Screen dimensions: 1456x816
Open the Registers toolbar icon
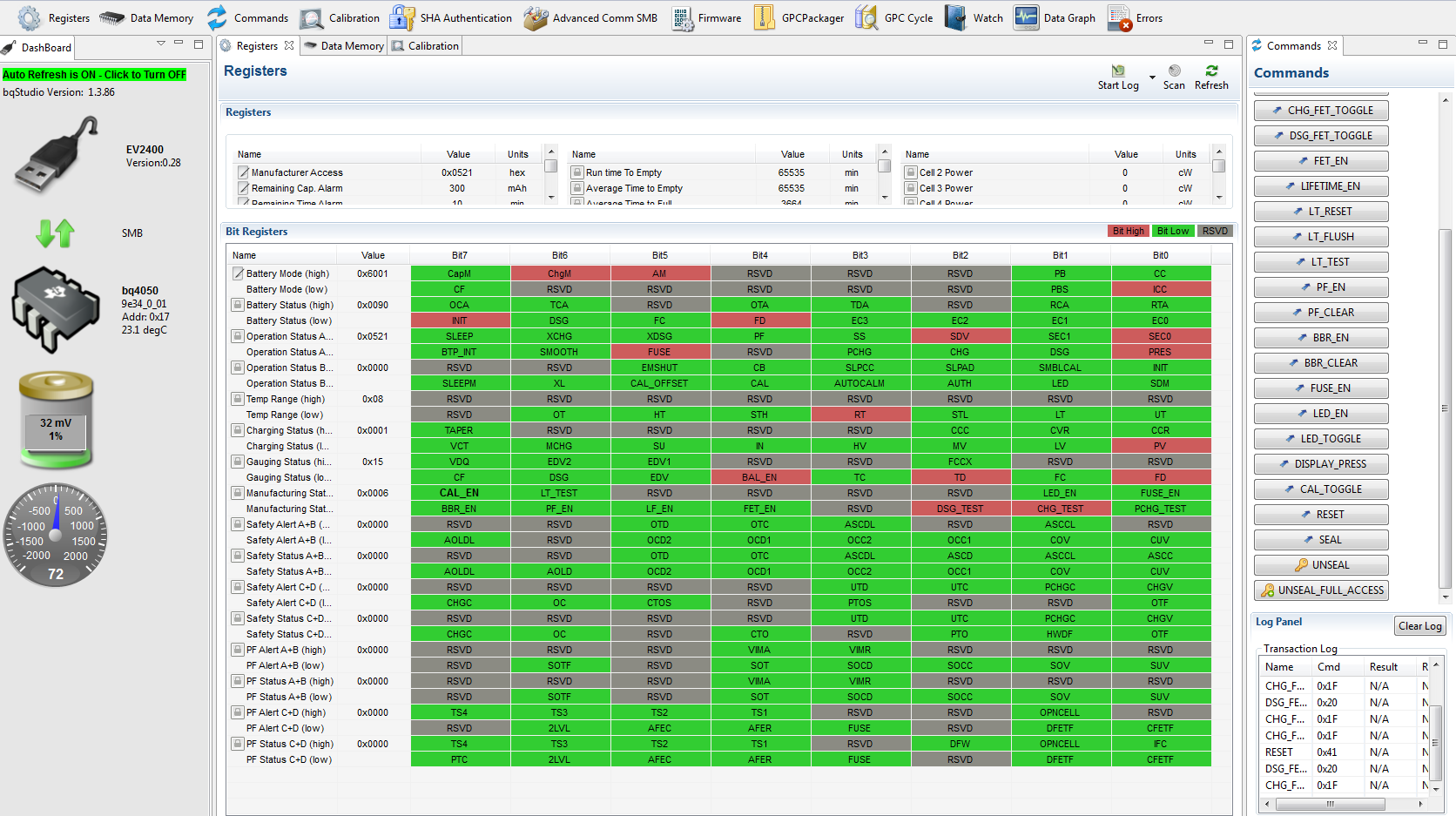click(54, 17)
